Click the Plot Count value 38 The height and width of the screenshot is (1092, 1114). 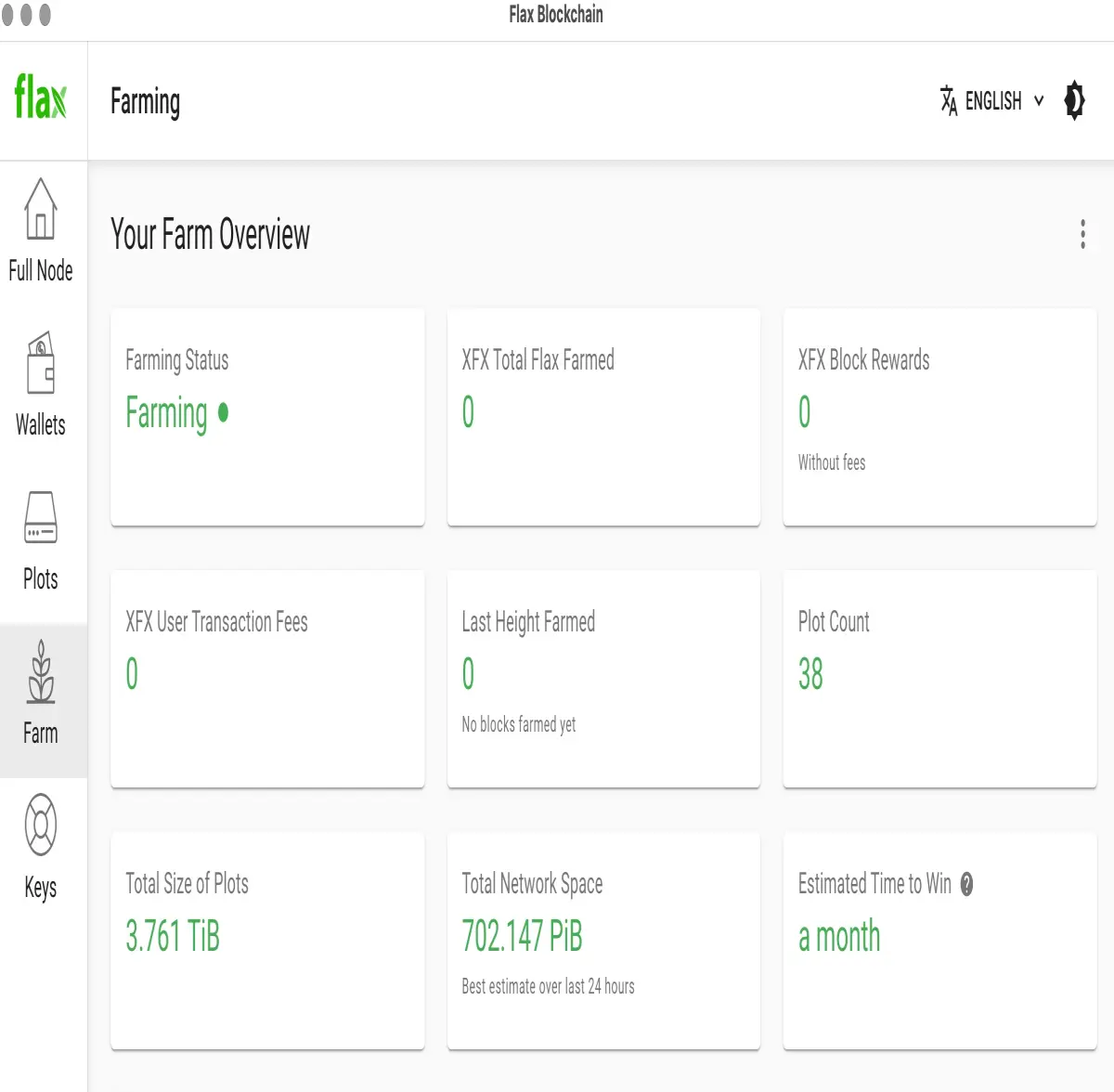tap(810, 674)
